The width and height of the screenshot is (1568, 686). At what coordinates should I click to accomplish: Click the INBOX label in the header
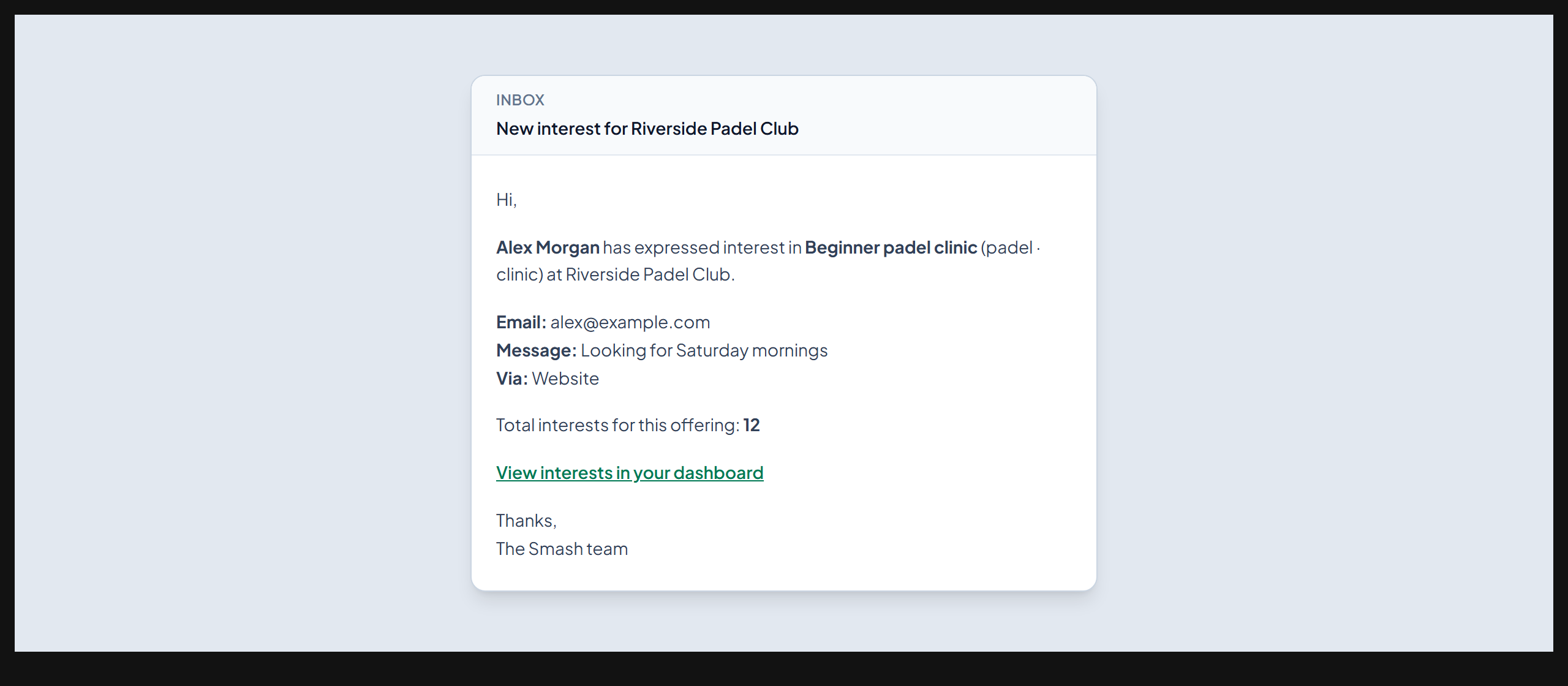[x=520, y=100]
